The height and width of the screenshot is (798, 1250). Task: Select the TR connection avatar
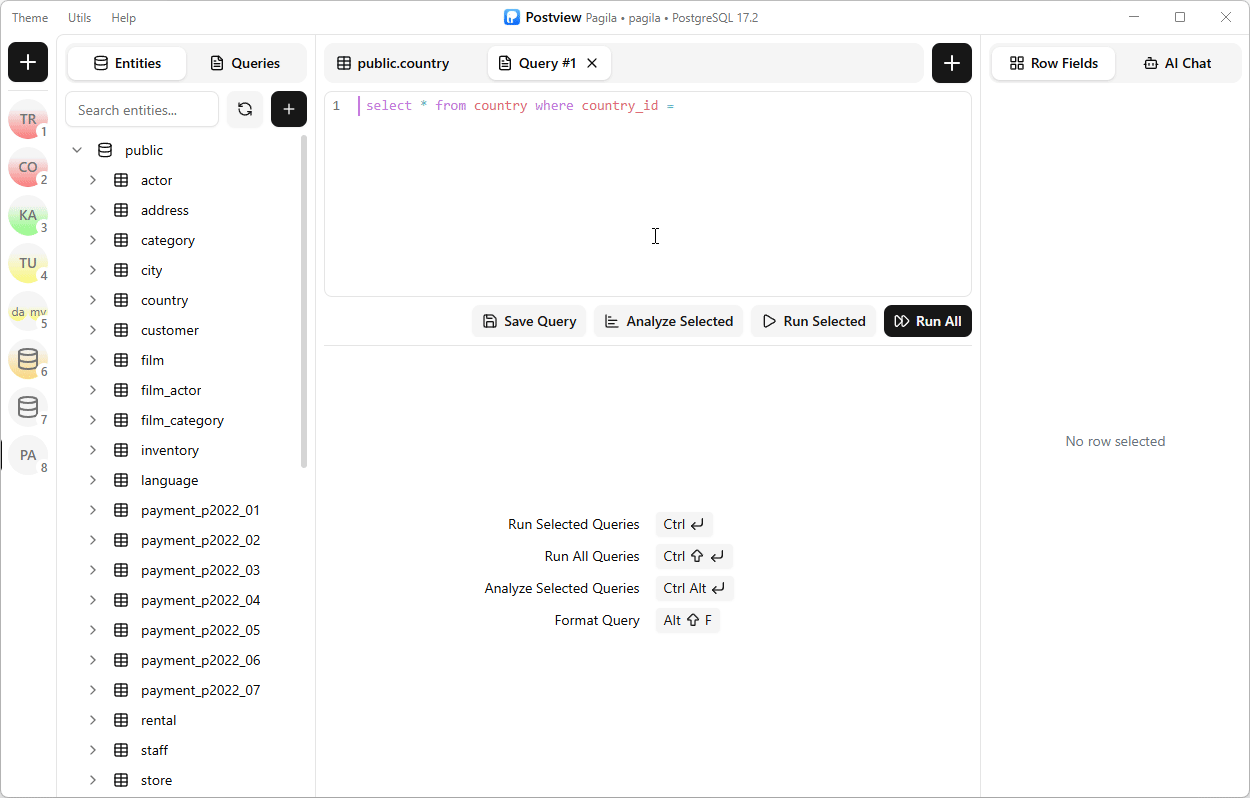point(28,119)
